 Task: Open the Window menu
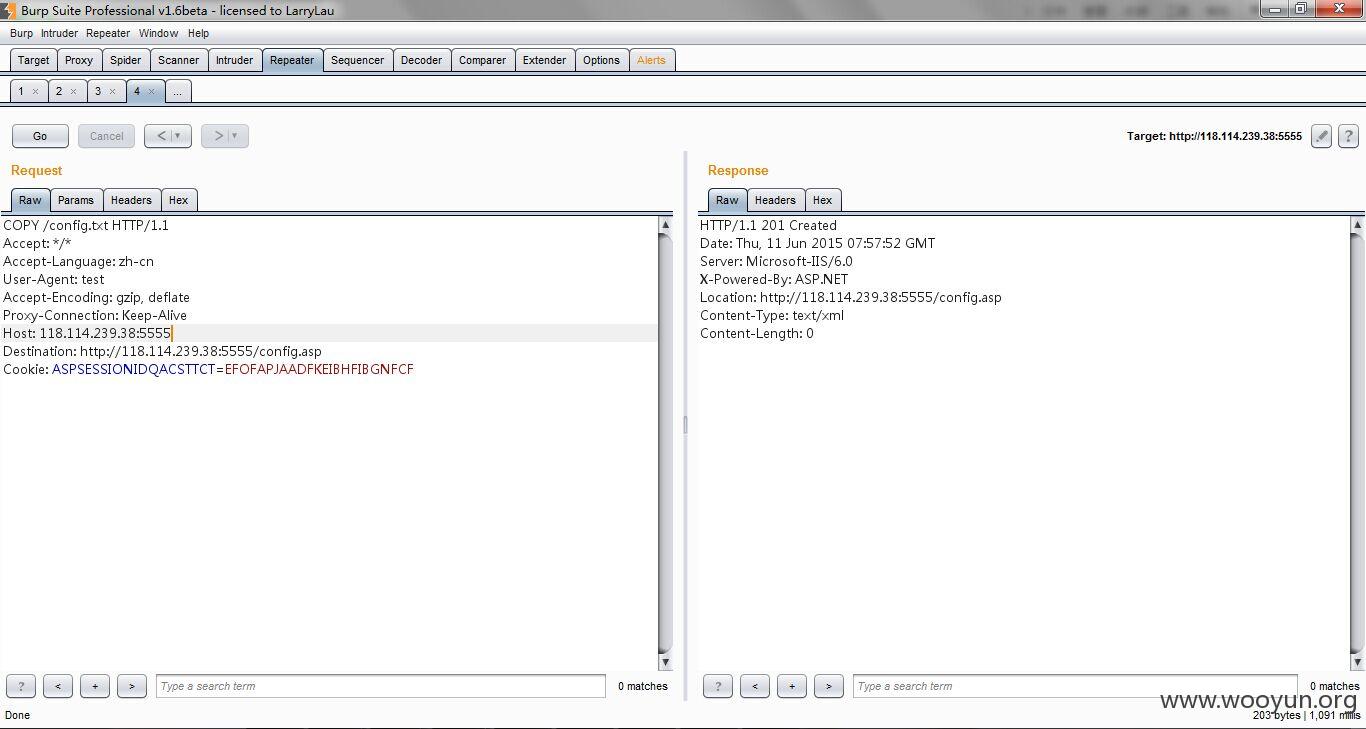(158, 33)
